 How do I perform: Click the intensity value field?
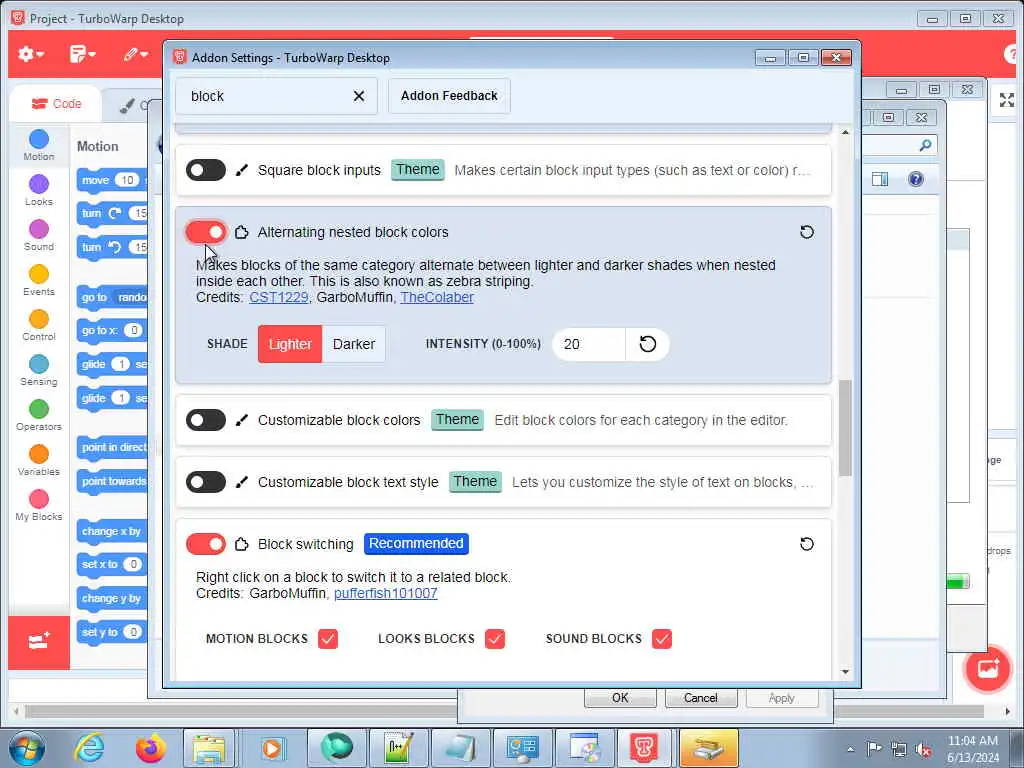coord(588,344)
